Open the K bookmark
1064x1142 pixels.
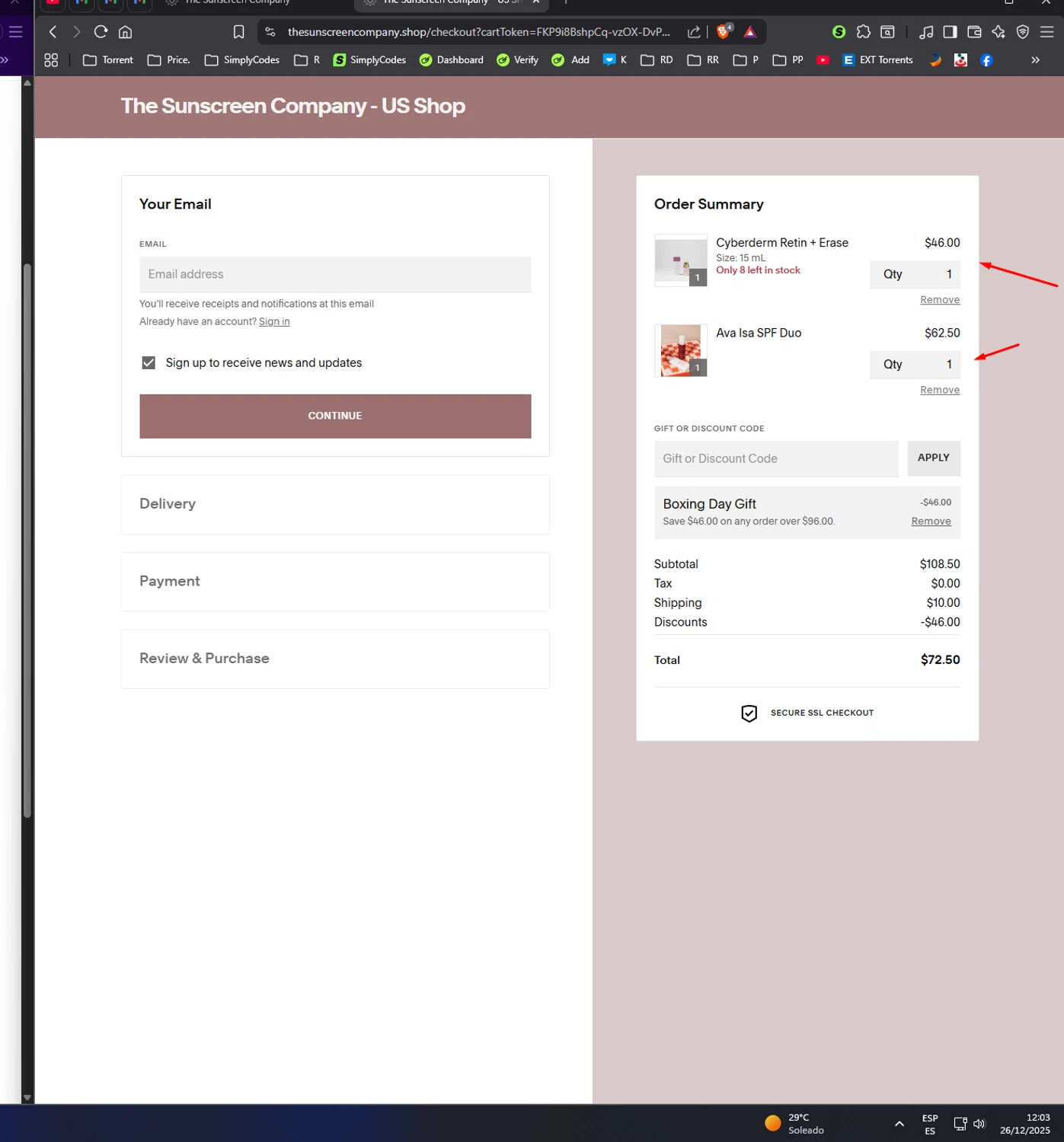pyautogui.click(x=615, y=60)
